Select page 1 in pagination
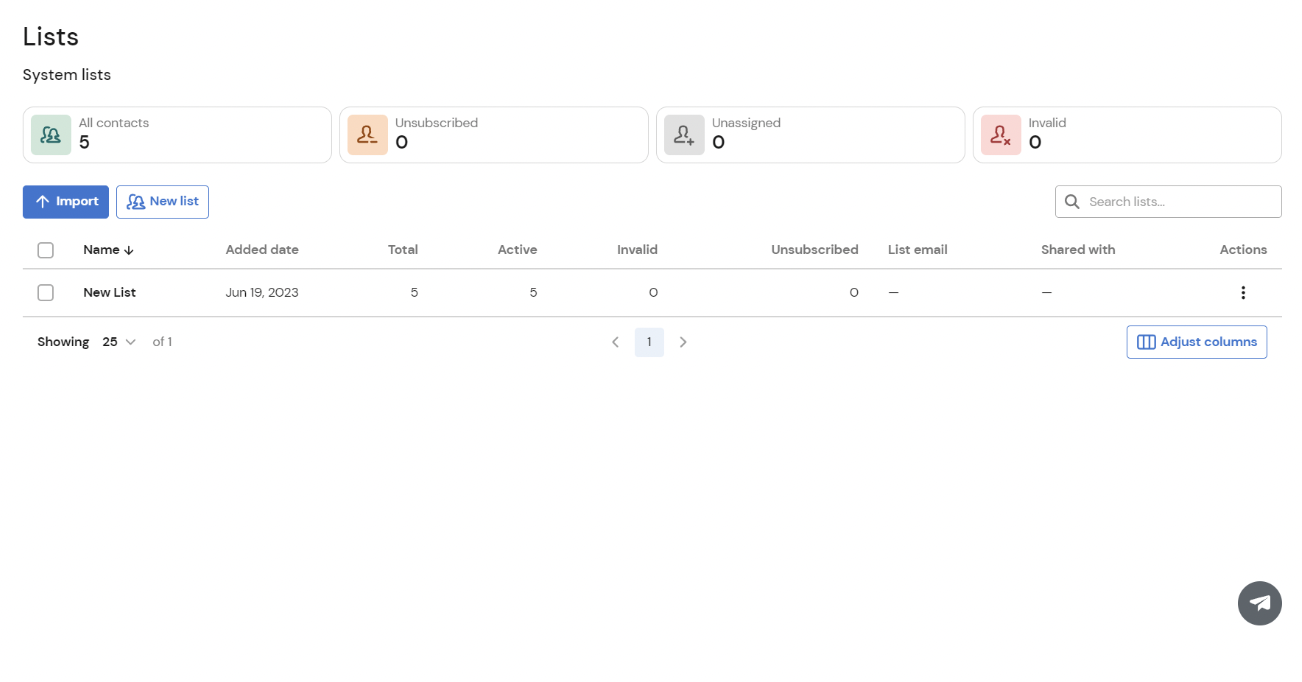 649,341
